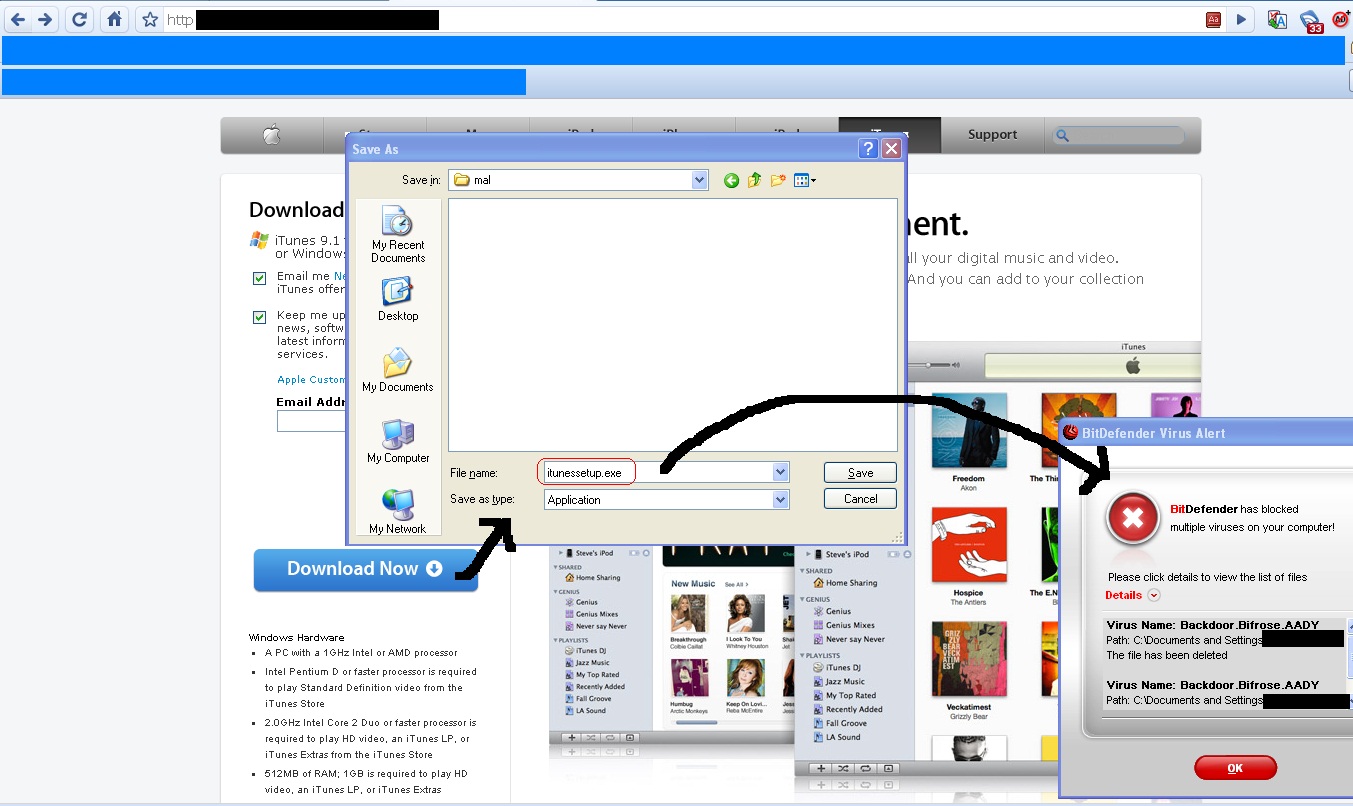Screen dimensions: 1353x806
Task: Cancel the Save As dialog
Action: [x=860, y=499]
